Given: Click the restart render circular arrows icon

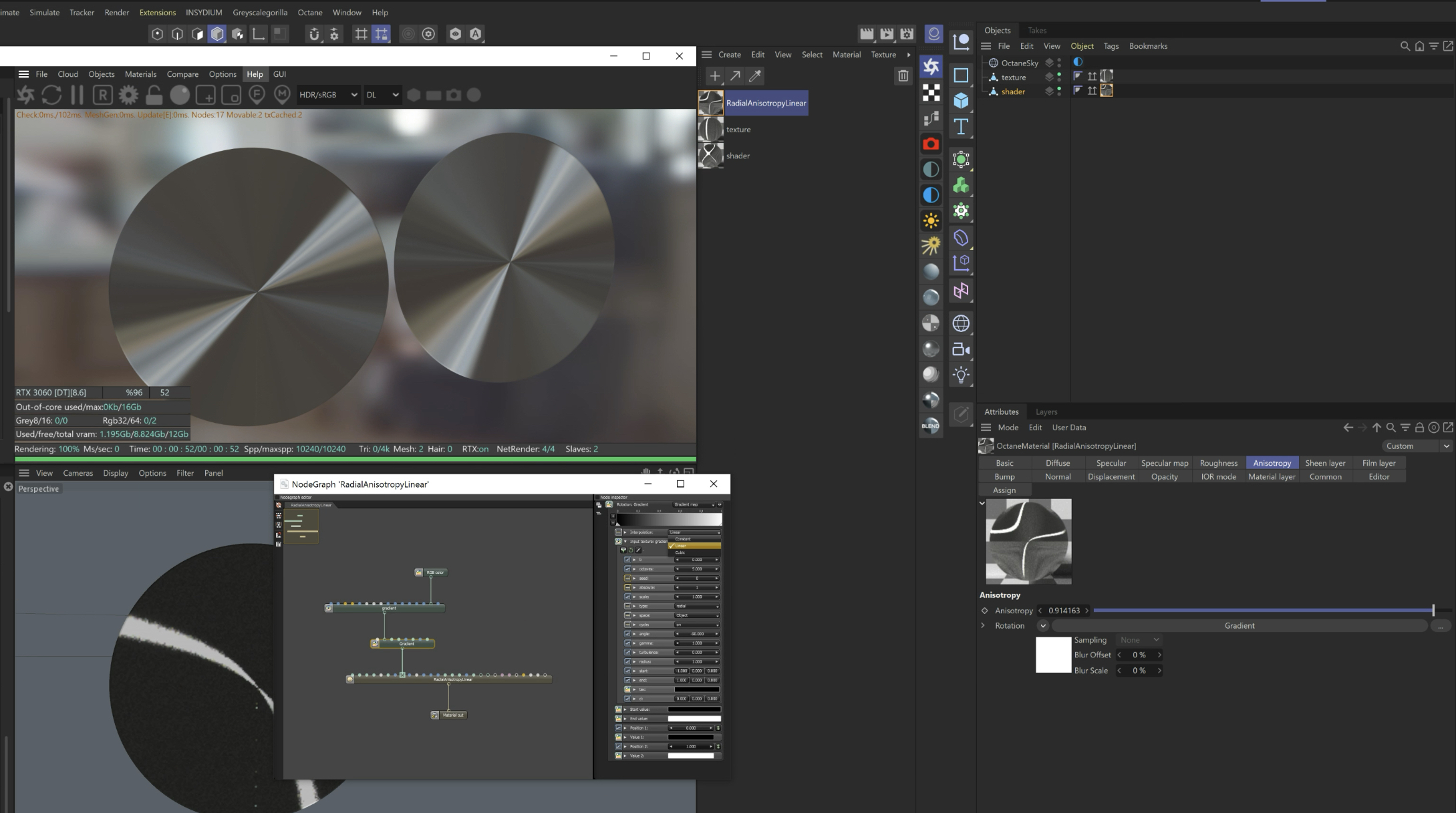Looking at the screenshot, I should 51,95.
